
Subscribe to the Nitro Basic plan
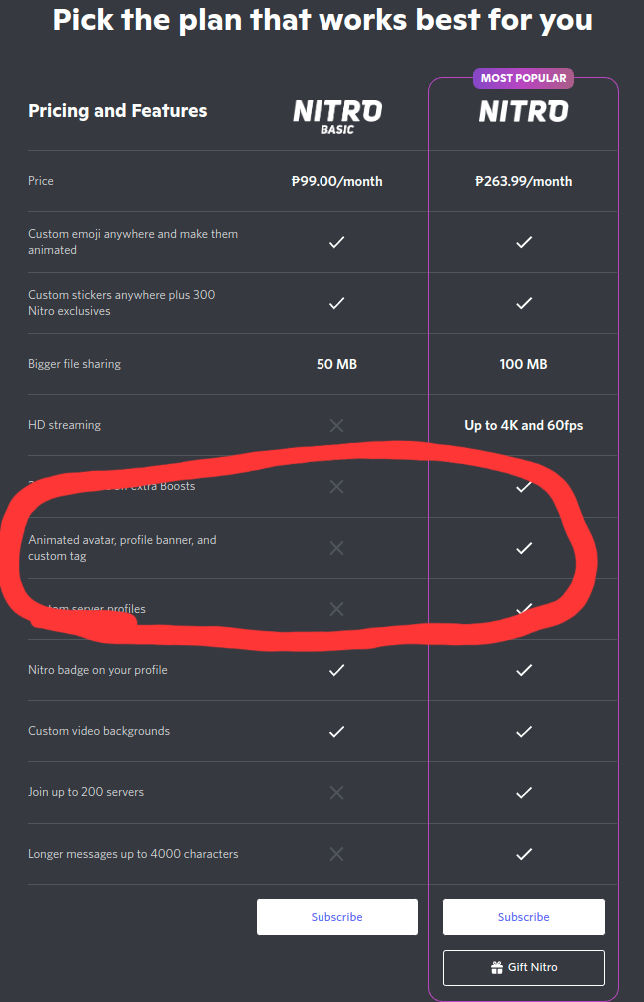pyautogui.click(x=337, y=917)
